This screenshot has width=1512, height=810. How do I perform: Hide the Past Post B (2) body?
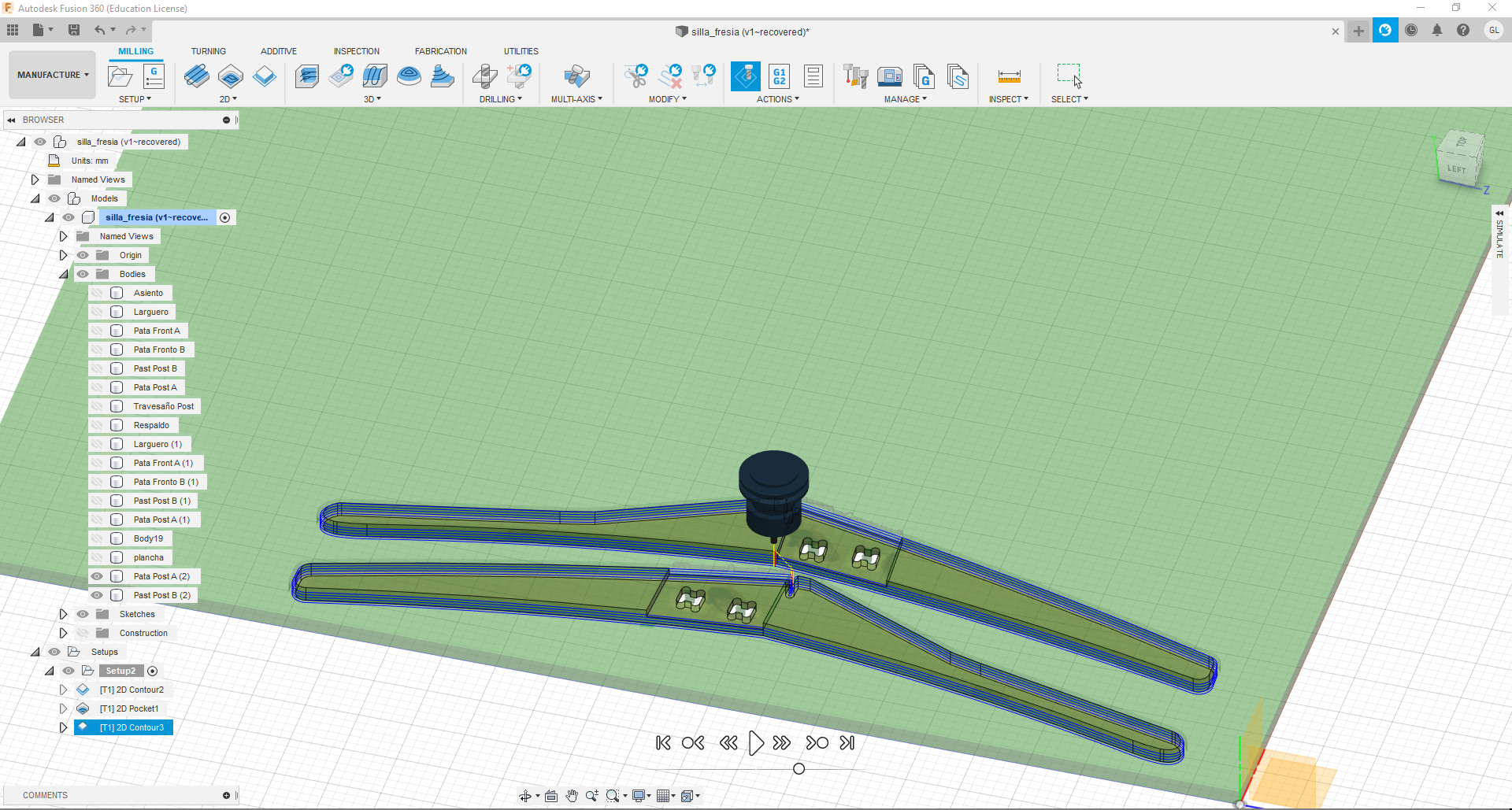tap(97, 595)
